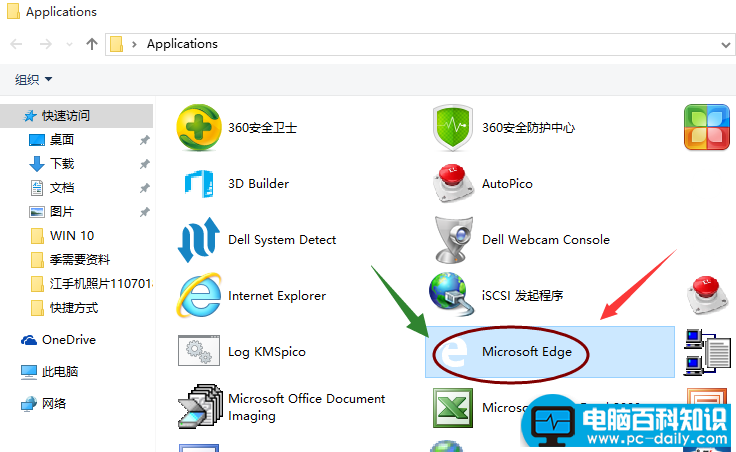Open 桌面 in the sidebar
This screenshot has height=452, width=736.
point(61,140)
